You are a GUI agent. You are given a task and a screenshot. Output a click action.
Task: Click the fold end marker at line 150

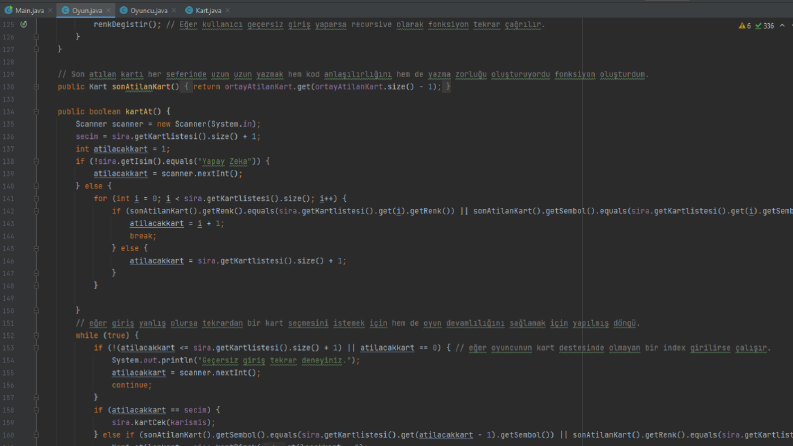coord(36,310)
